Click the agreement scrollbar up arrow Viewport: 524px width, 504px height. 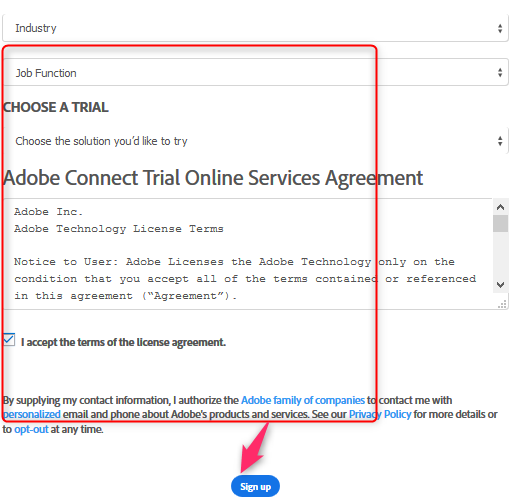500,207
